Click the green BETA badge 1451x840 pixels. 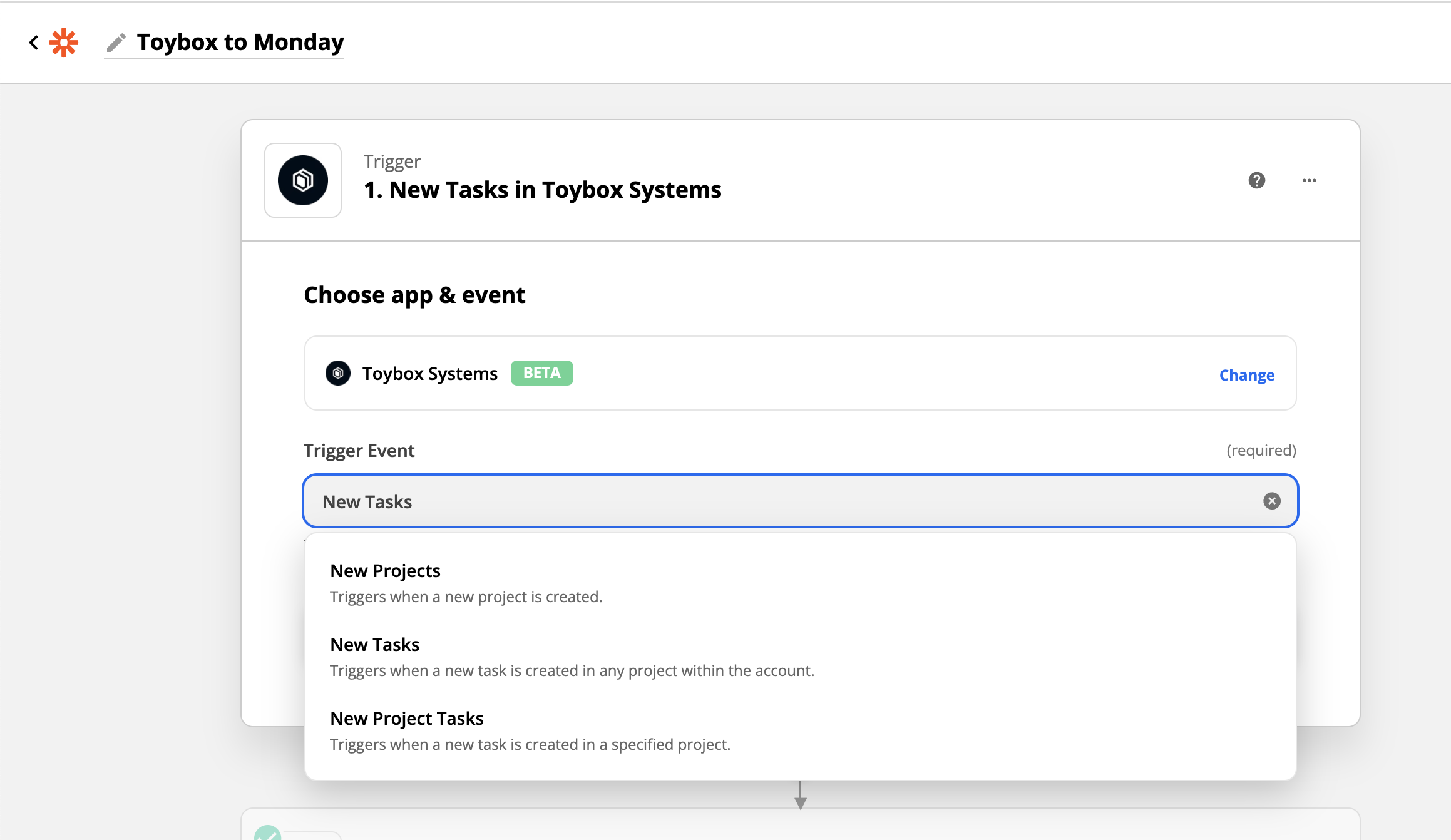click(x=541, y=373)
